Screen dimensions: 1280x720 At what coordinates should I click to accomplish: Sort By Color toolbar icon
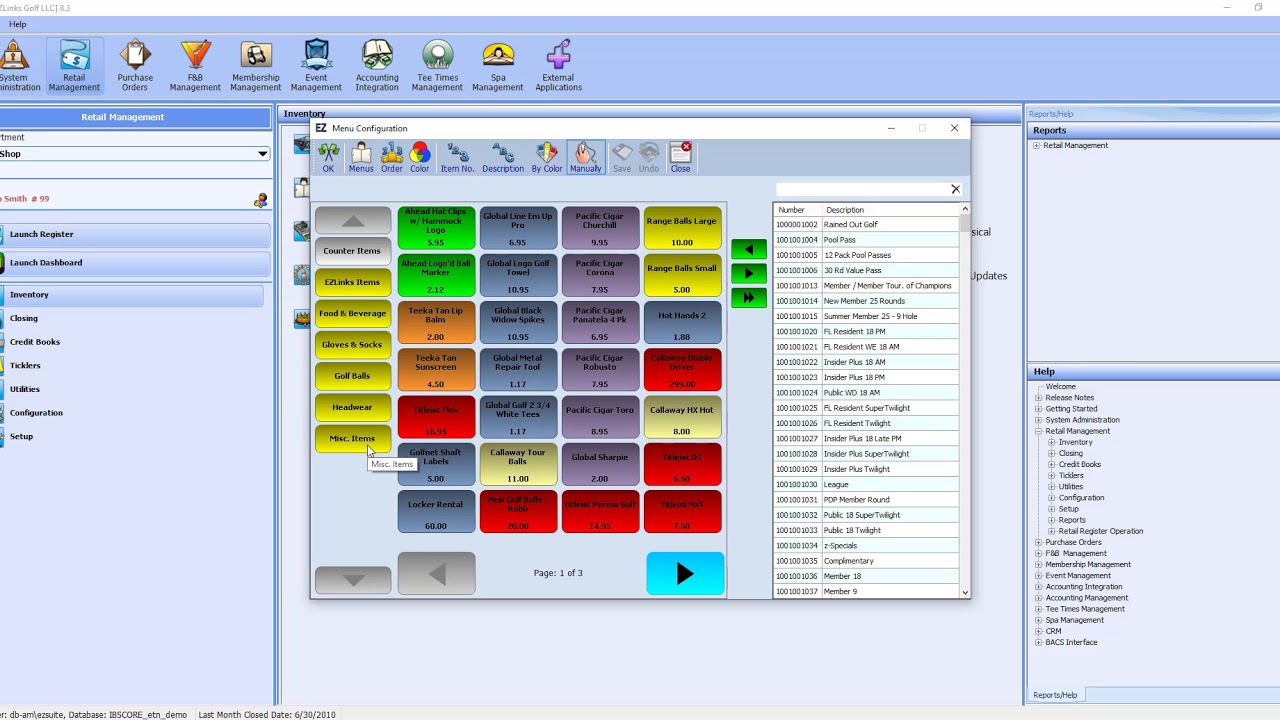tap(547, 158)
